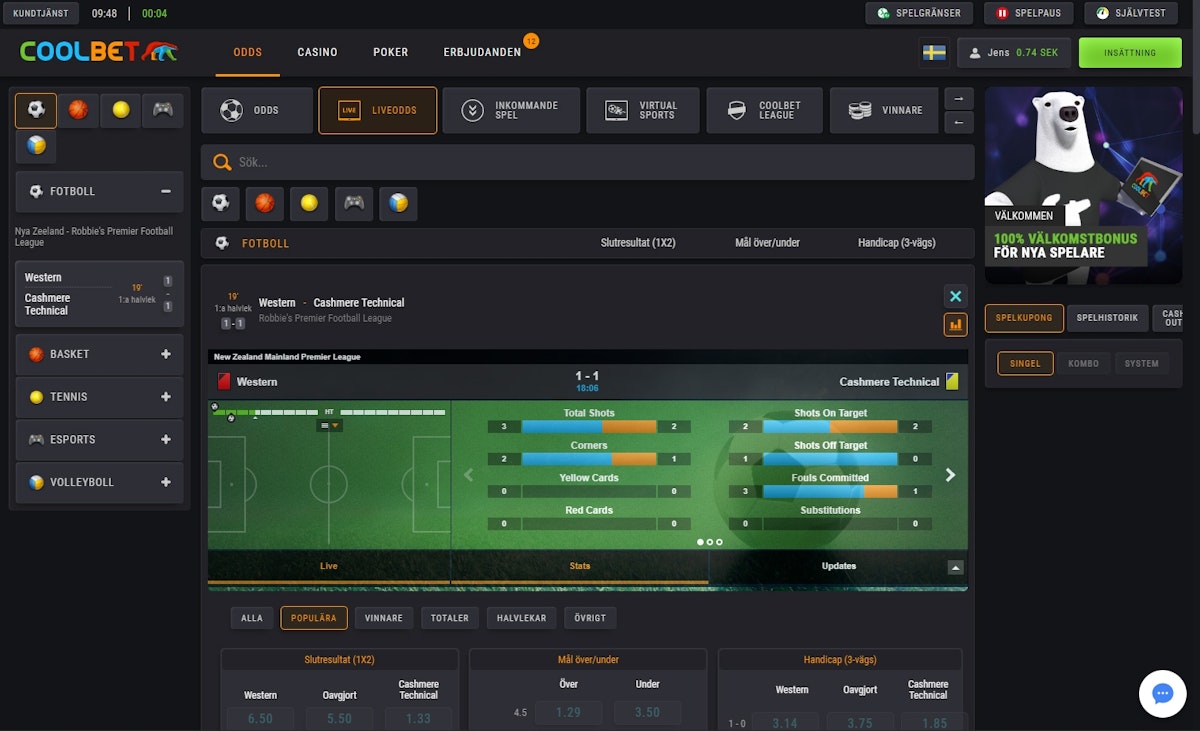The height and width of the screenshot is (731, 1200).
Task: Open Liveodds category
Action: (x=378, y=110)
